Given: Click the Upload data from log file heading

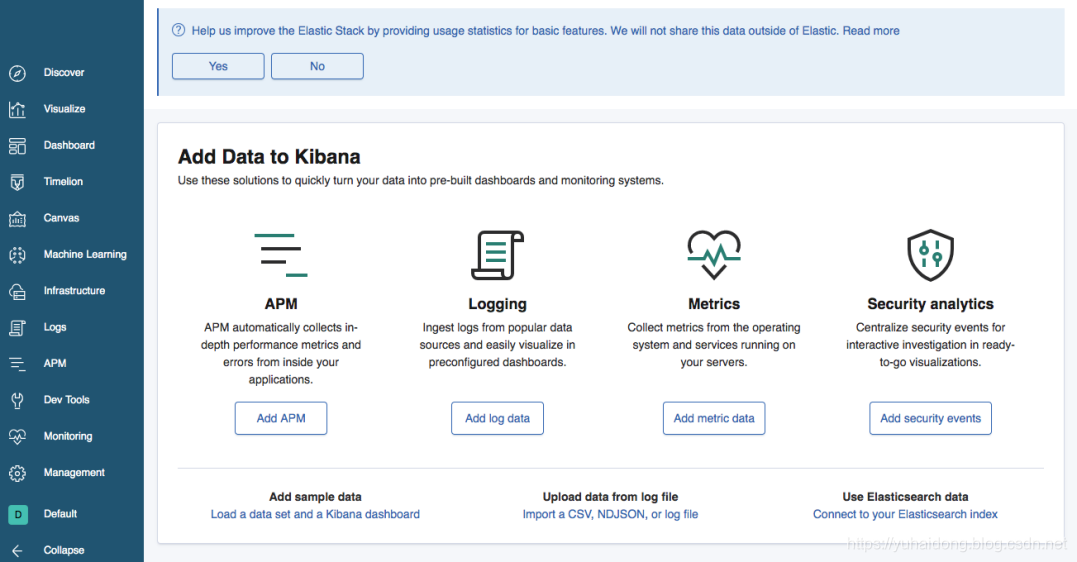Looking at the screenshot, I should (x=610, y=497).
